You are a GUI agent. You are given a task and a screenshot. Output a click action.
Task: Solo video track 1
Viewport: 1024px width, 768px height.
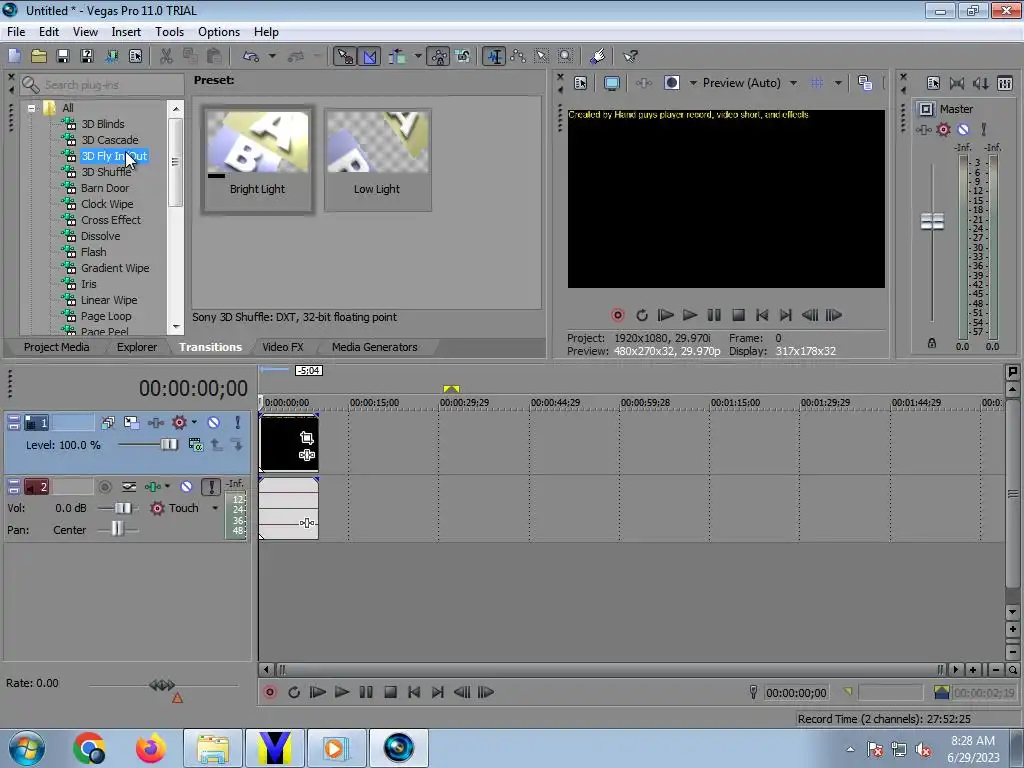(x=238, y=423)
